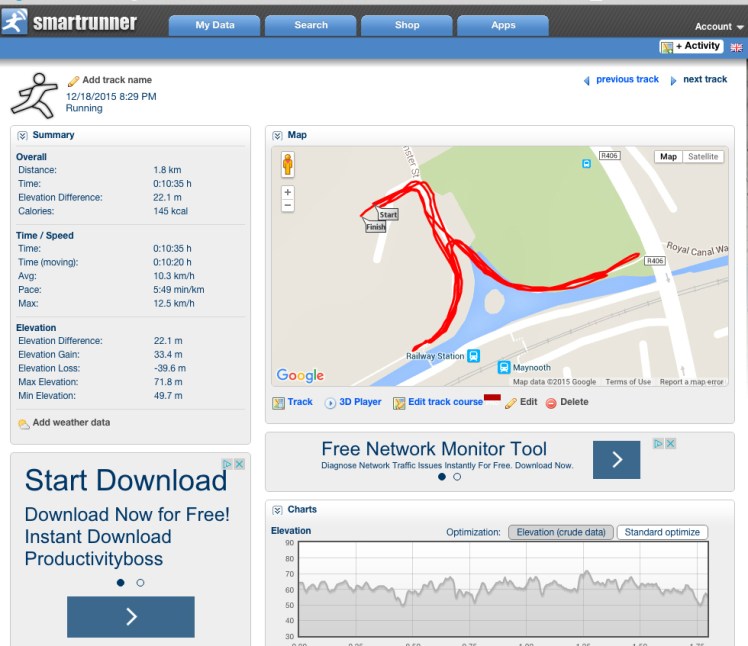The height and width of the screenshot is (646, 748).
Task: Click the pencil icon beside Add track name
Action: (73, 81)
